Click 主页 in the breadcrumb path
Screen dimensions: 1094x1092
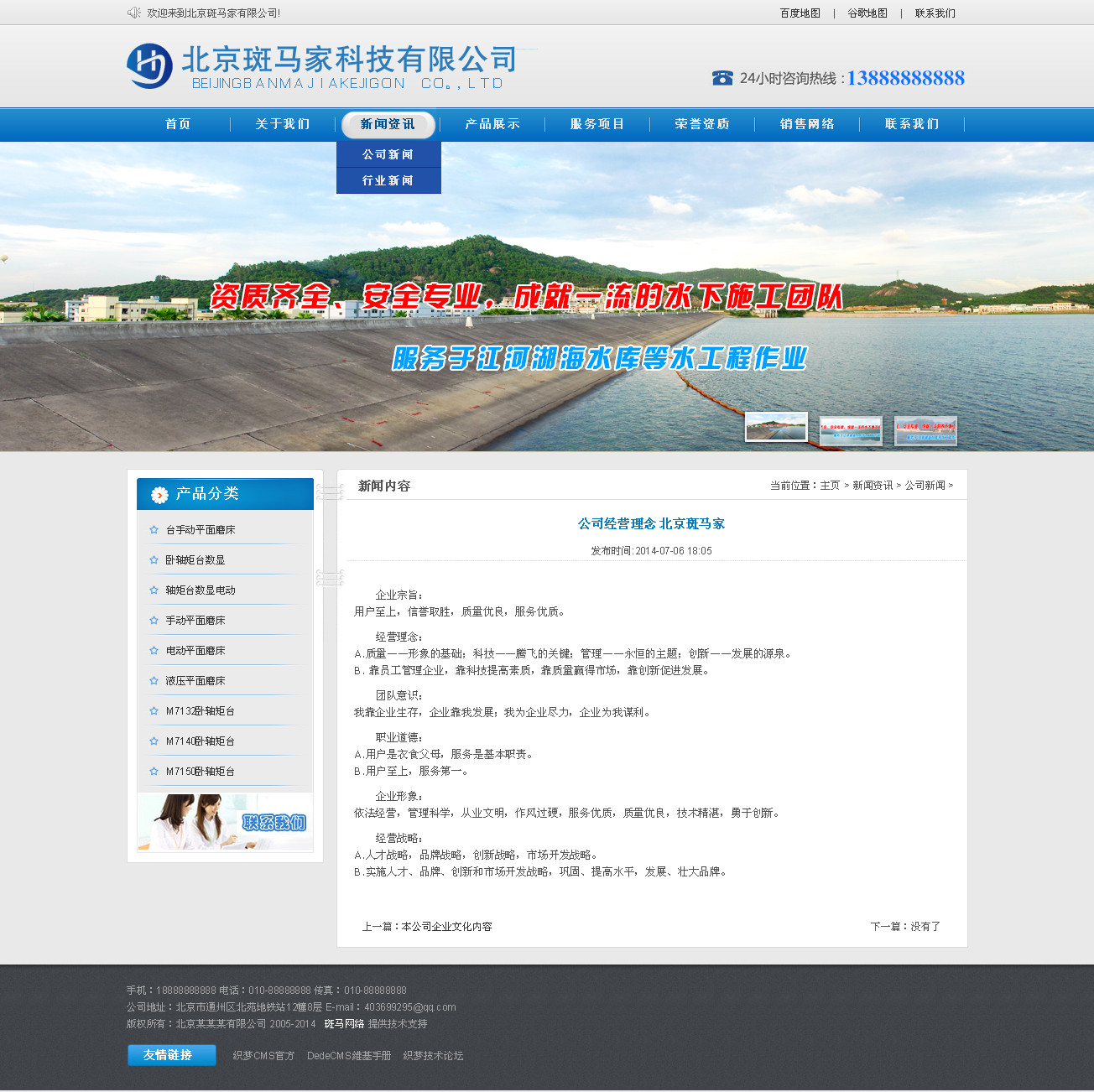coord(830,486)
